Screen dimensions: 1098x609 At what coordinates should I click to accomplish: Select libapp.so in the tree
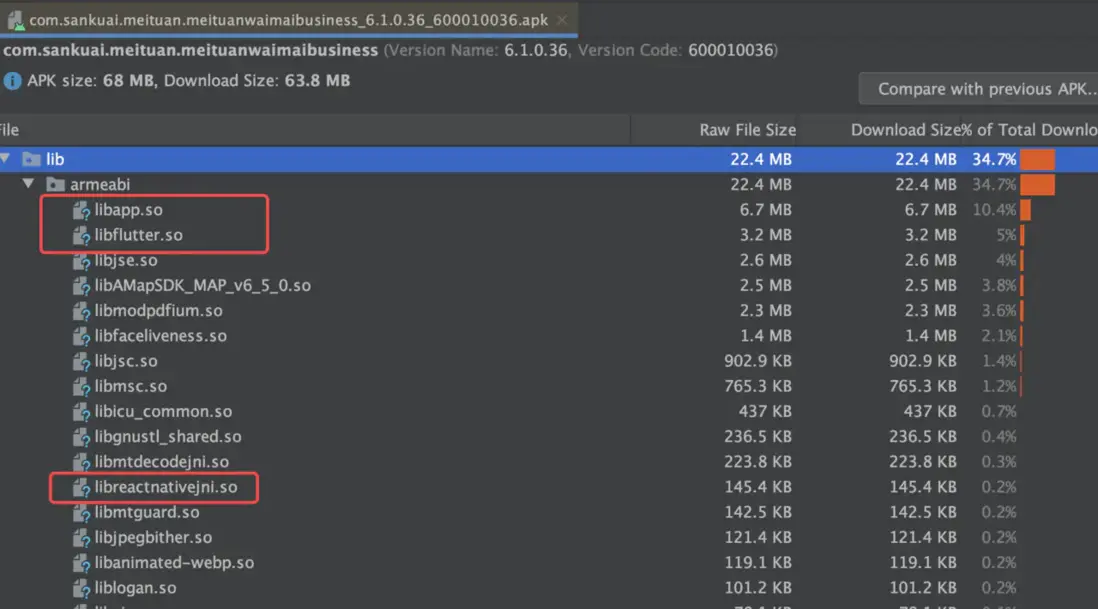[128, 210]
